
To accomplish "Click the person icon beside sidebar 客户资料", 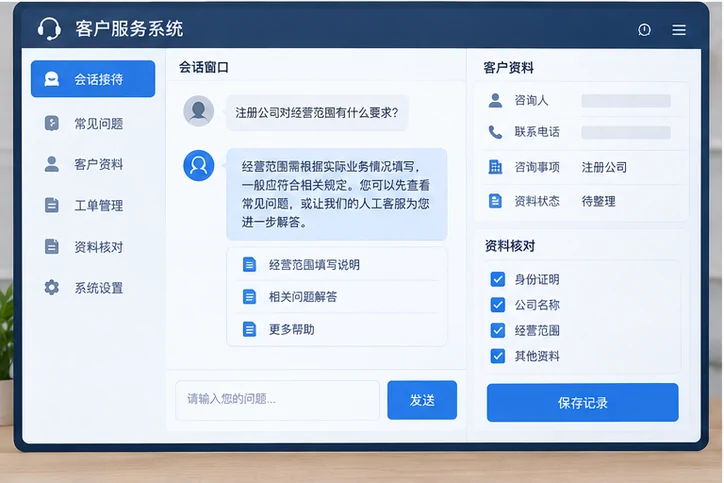I will click(51, 164).
